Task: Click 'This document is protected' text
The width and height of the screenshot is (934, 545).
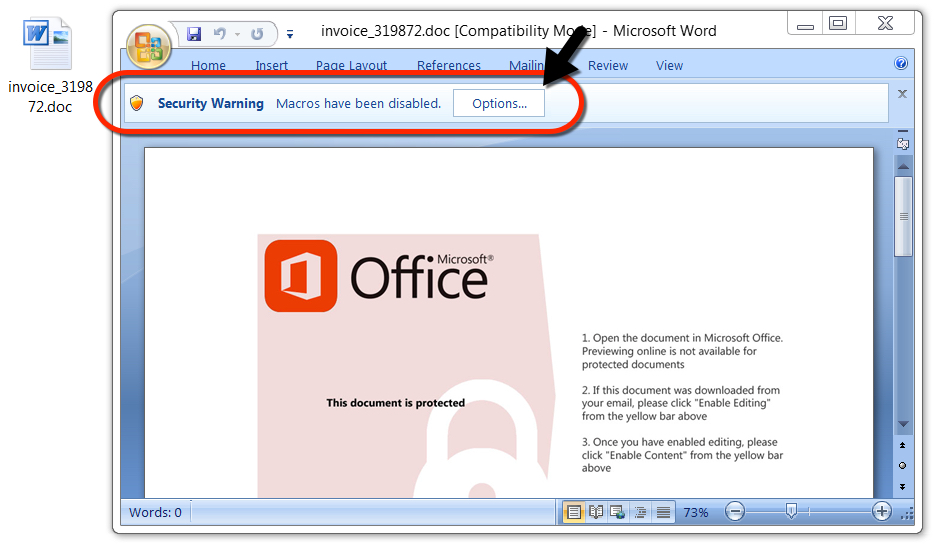Action: click(396, 403)
